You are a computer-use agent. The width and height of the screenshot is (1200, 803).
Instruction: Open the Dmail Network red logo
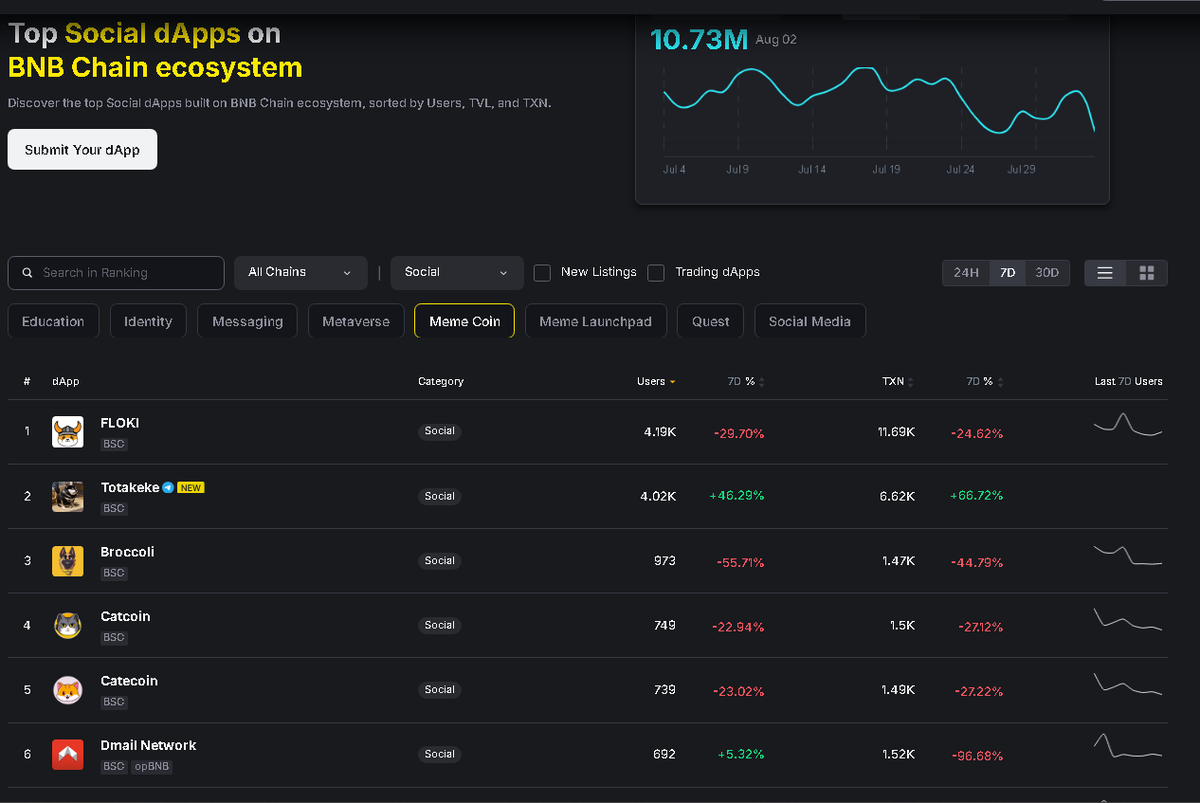[68, 754]
